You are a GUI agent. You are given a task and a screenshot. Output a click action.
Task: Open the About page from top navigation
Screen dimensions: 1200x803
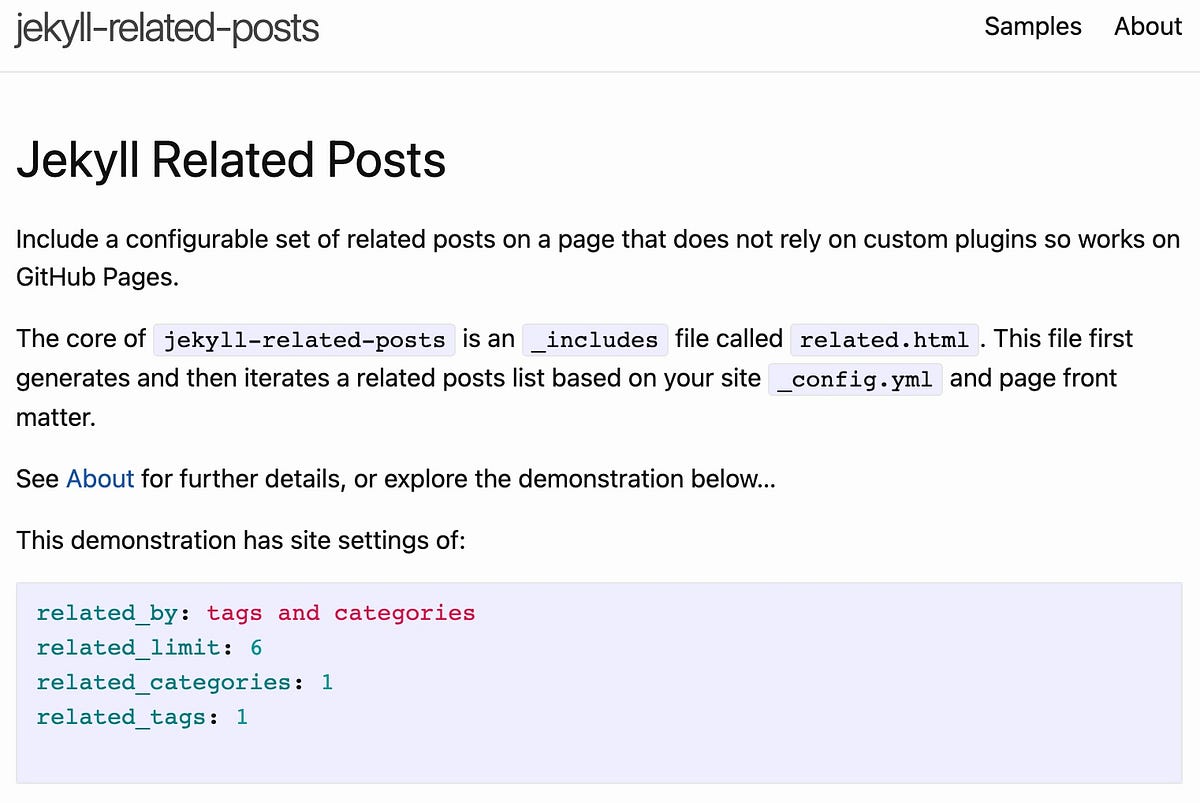coord(1147,27)
